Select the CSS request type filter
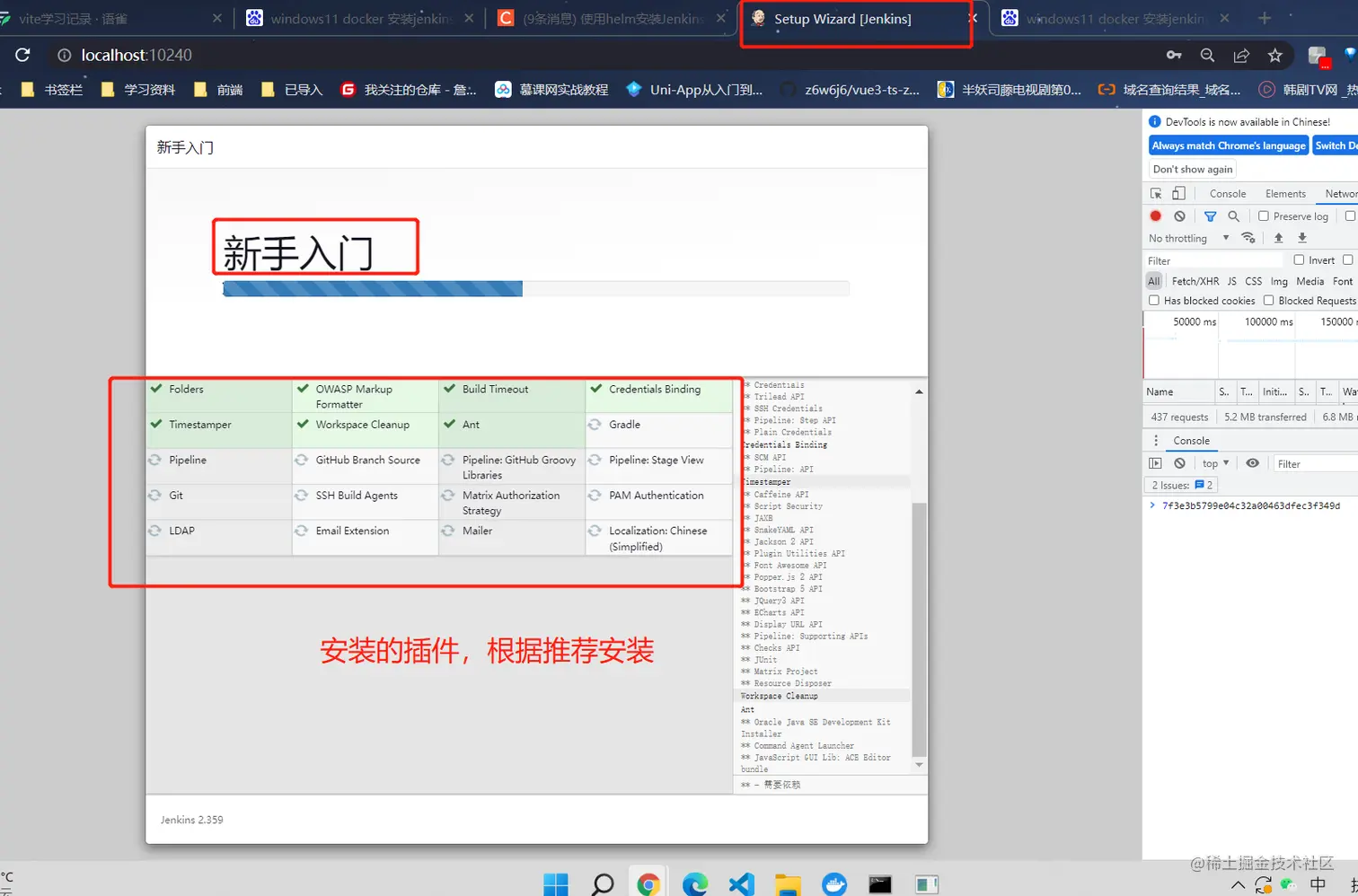 point(1254,281)
